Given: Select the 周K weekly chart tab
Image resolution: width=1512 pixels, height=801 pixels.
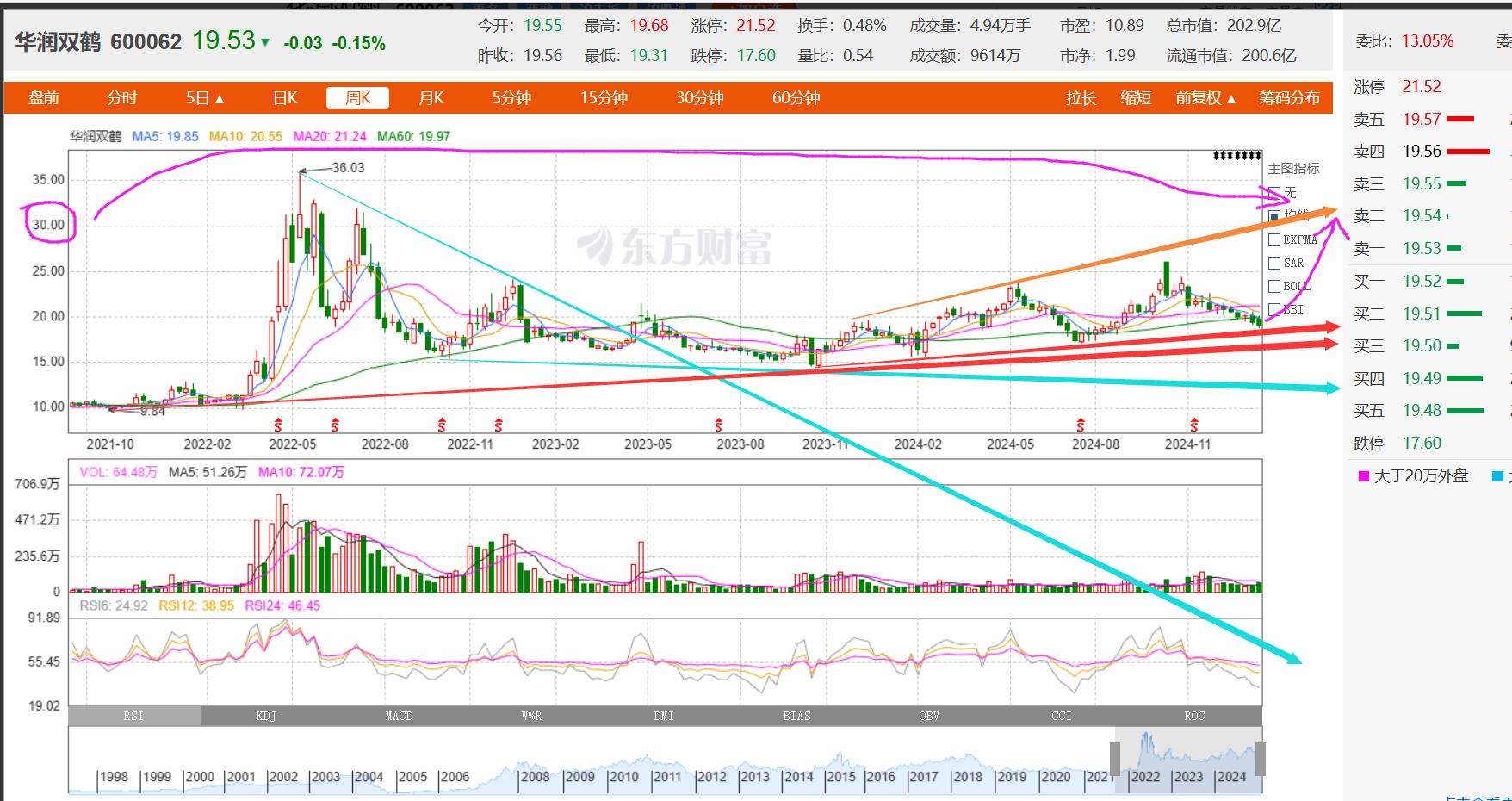Looking at the screenshot, I should (x=357, y=98).
